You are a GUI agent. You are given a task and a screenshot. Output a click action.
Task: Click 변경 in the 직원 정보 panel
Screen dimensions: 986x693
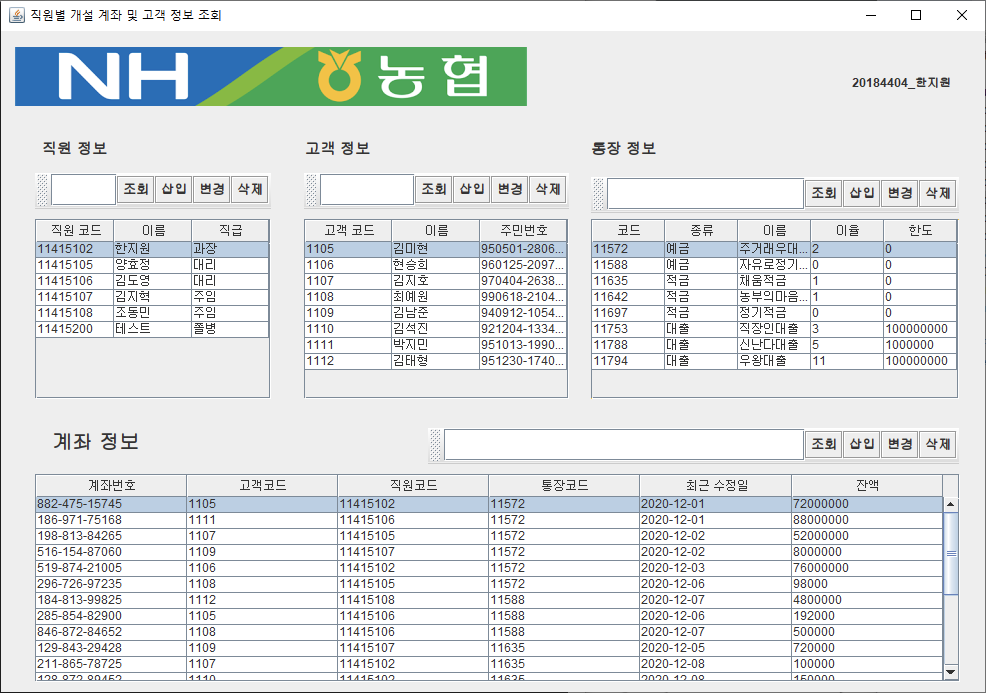pyautogui.click(x=211, y=189)
